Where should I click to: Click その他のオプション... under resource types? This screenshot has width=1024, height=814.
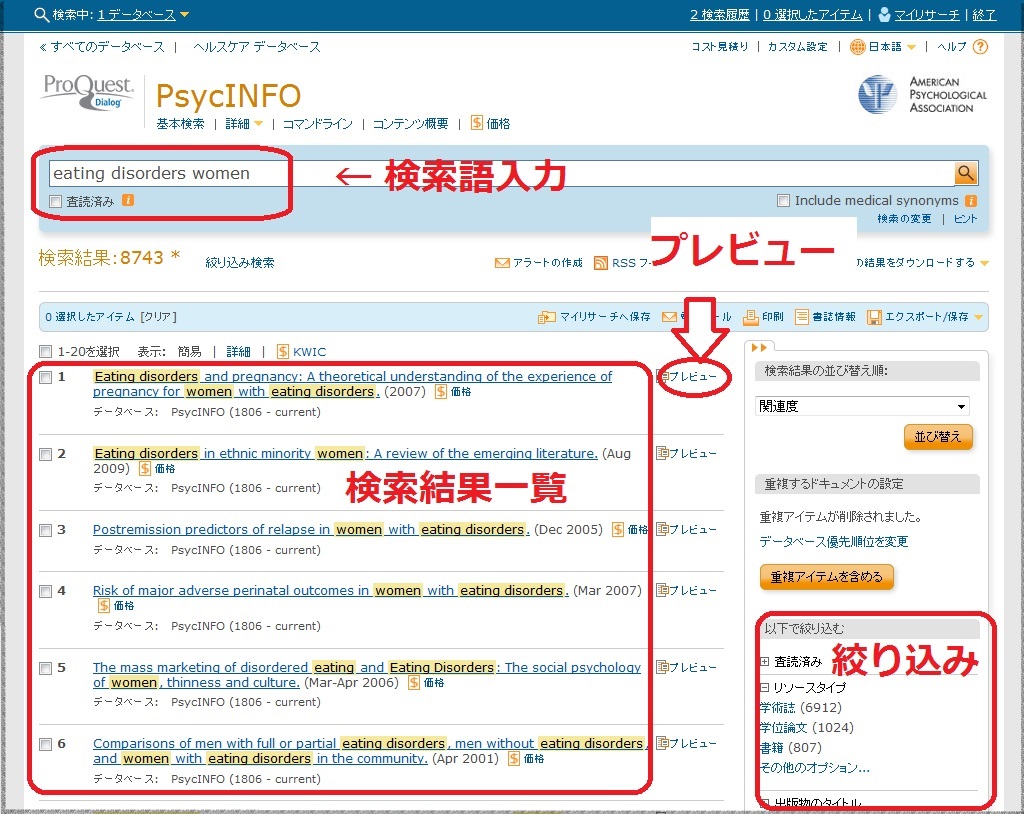814,768
